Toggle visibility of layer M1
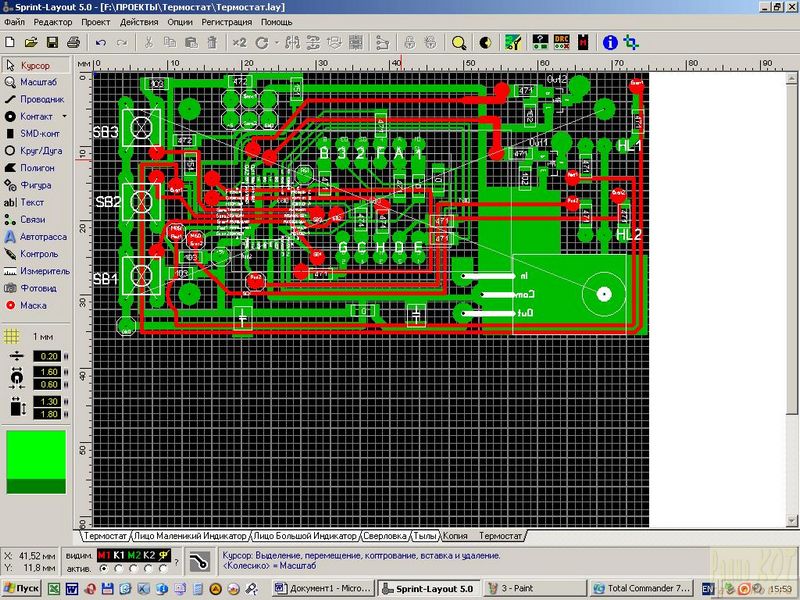800x600 pixels. (104, 556)
